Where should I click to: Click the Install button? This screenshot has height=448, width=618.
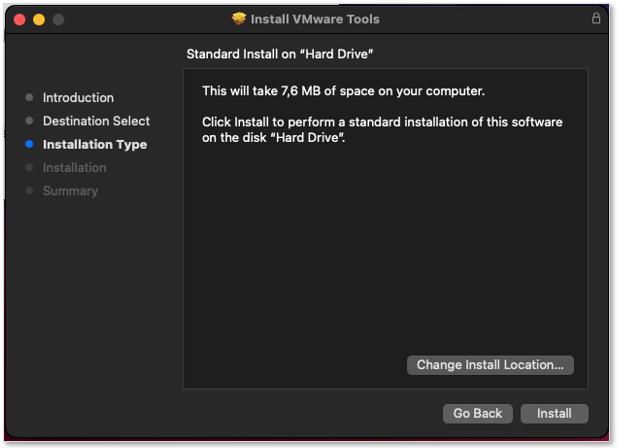(x=554, y=413)
